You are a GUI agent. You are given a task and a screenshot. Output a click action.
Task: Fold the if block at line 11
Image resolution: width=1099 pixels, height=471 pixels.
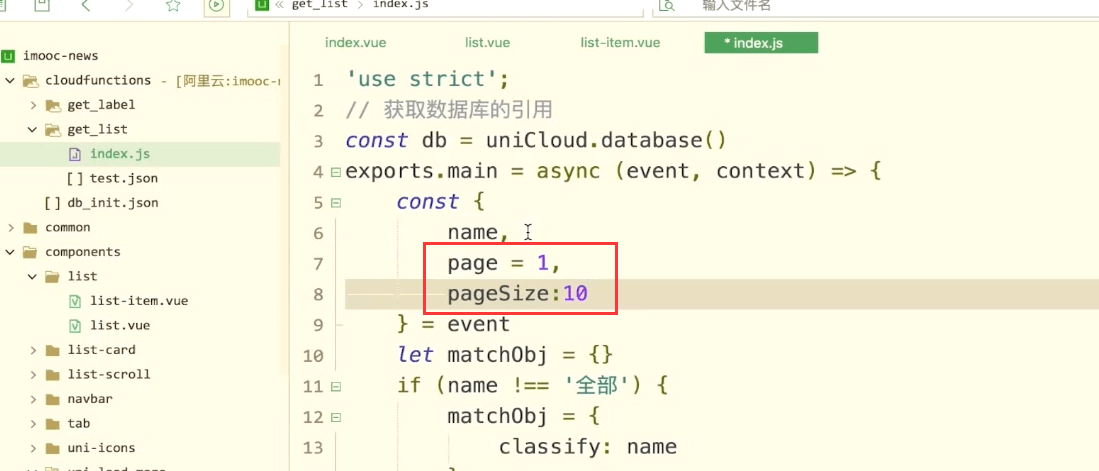(x=336, y=386)
